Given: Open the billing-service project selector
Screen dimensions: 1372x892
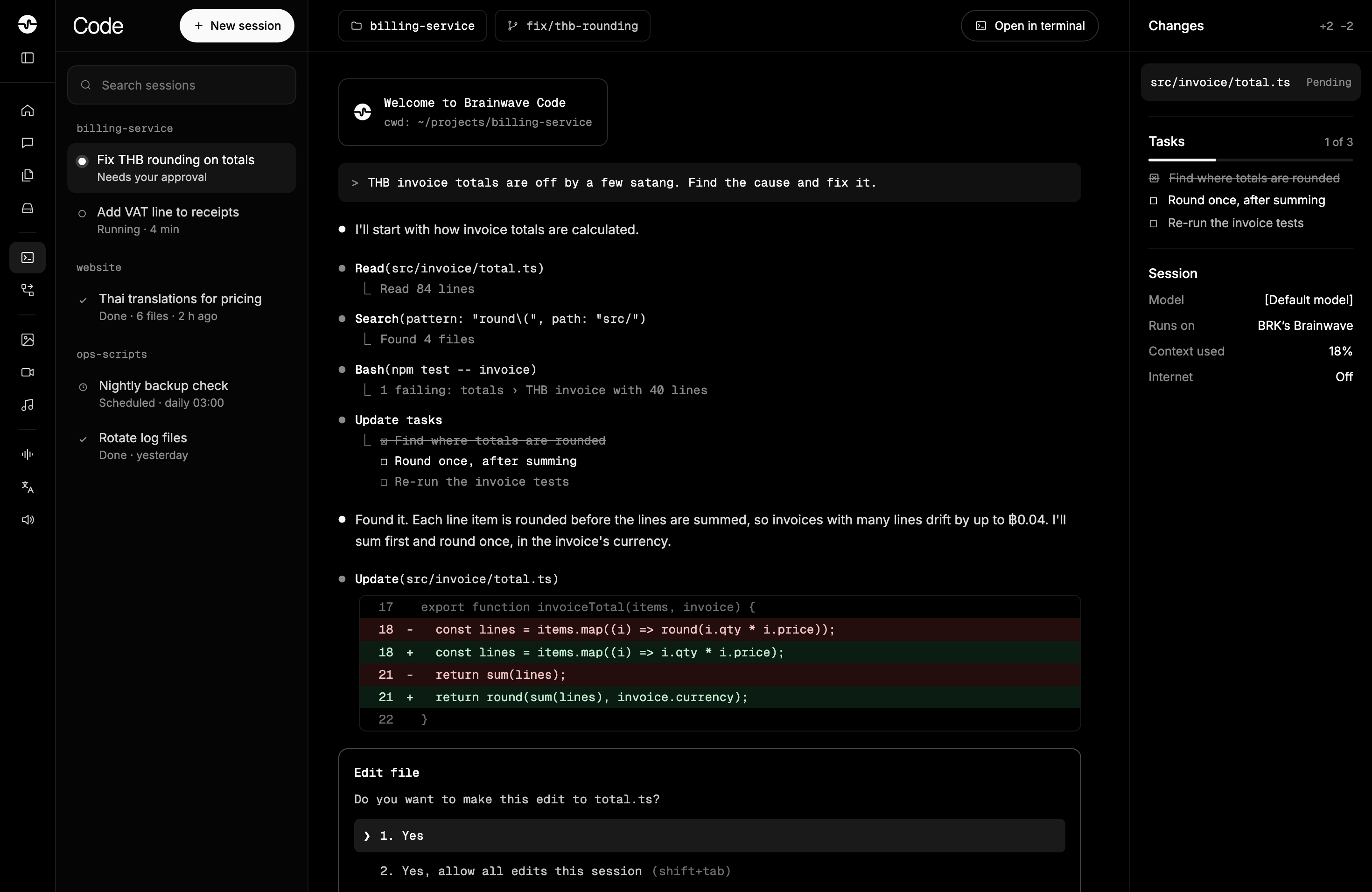Looking at the screenshot, I should (412, 26).
